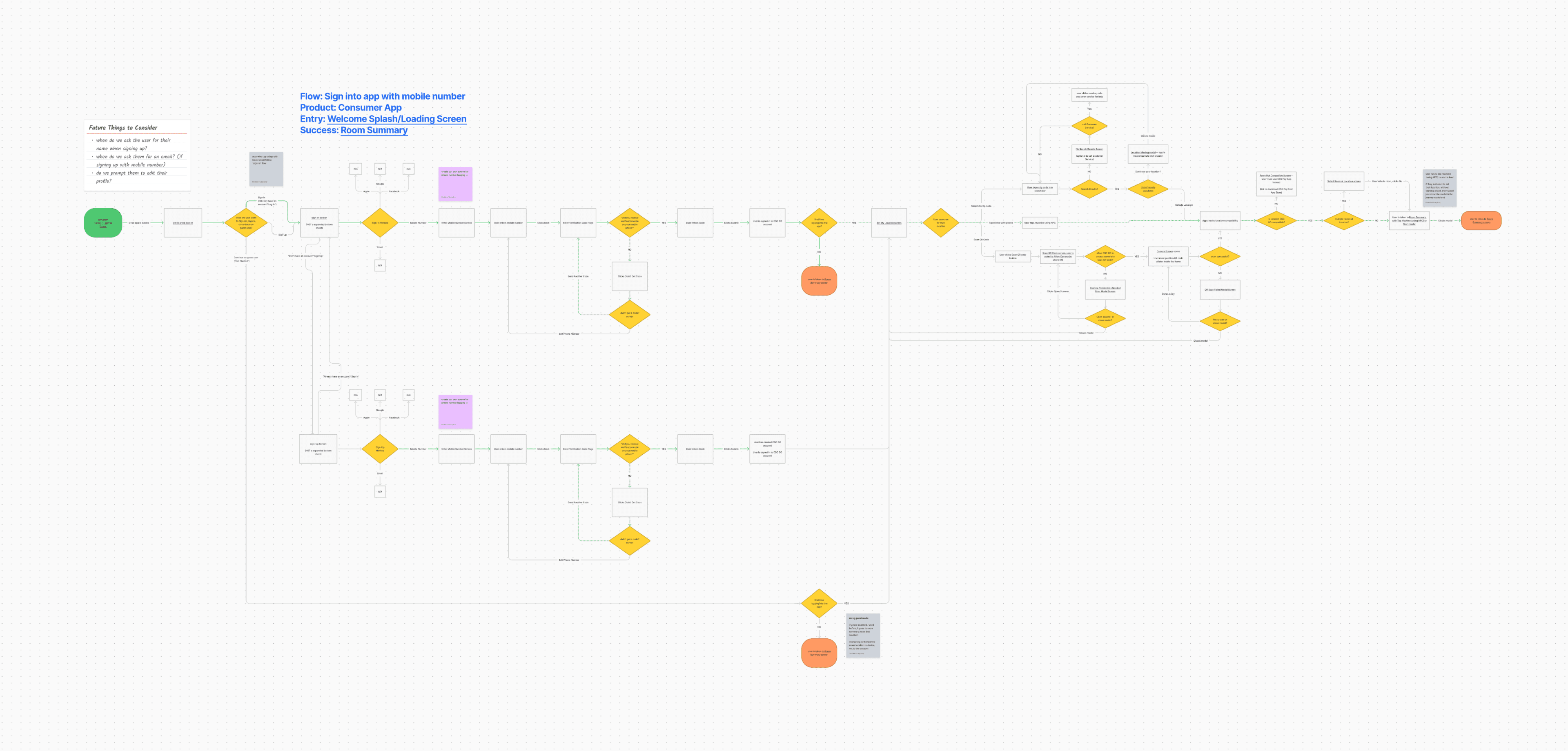
Task: Select 'App checks location compatibility' box
Action: pos(1220,221)
